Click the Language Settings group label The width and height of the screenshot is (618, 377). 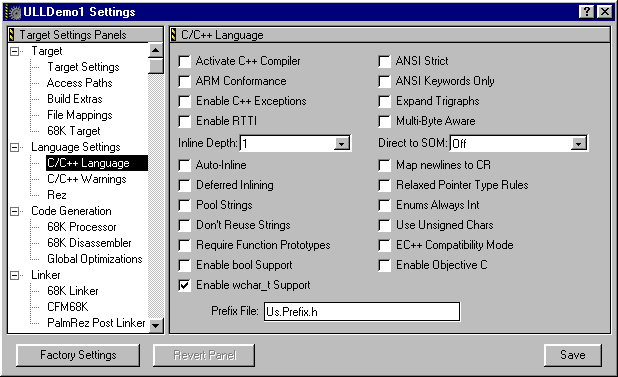(76, 147)
